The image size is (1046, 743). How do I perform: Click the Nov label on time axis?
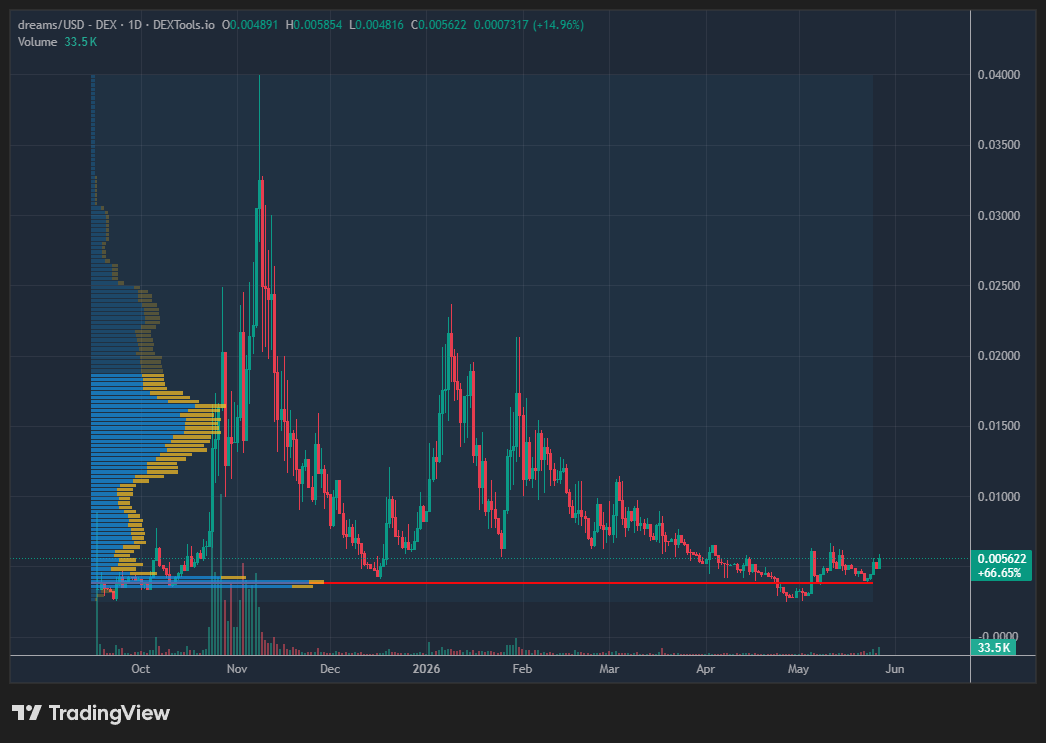click(x=237, y=669)
